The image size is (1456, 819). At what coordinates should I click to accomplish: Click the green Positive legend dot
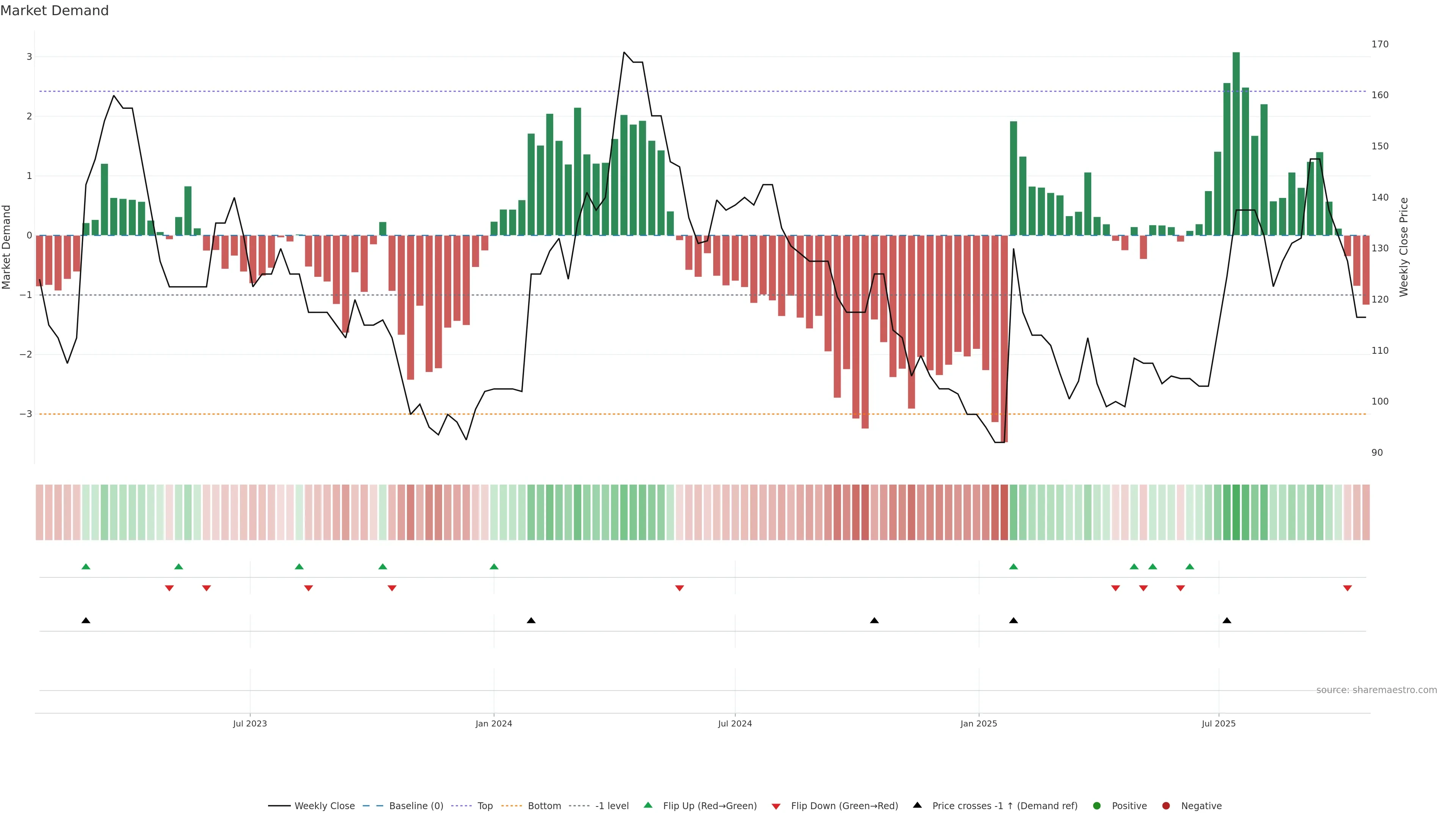click(x=1097, y=805)
